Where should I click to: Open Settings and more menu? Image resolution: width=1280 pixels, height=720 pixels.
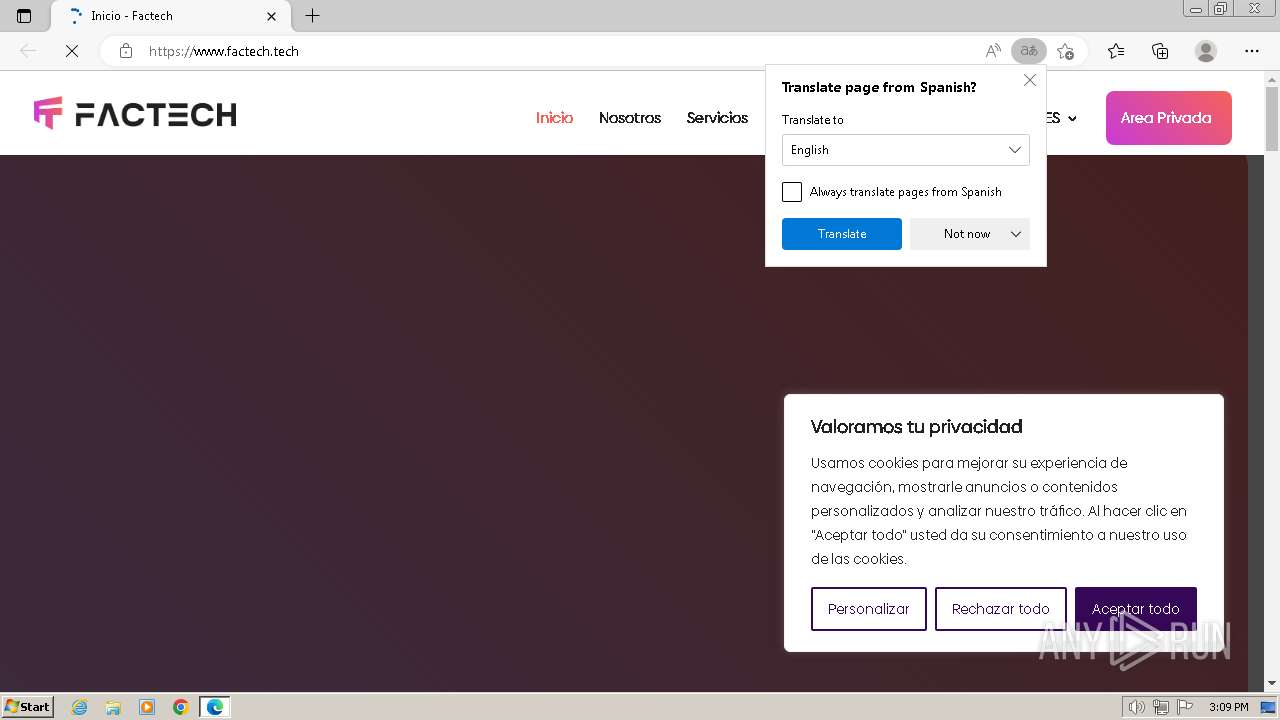1252,51
